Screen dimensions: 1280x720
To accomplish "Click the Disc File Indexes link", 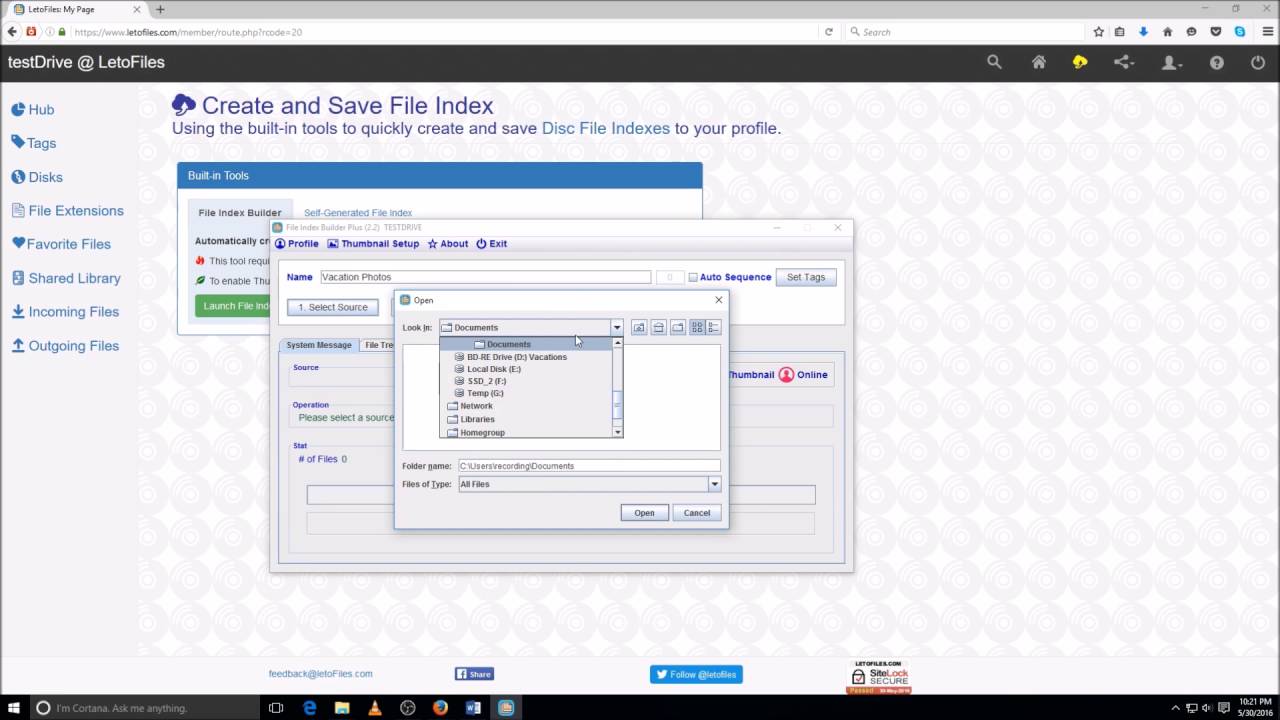I will [605, 129].
